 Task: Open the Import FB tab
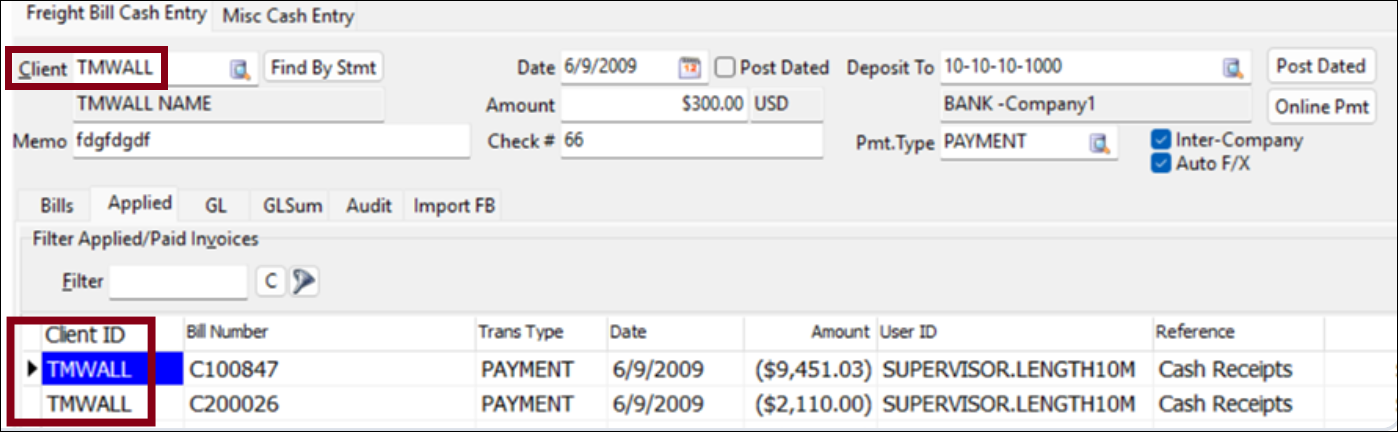click(x=457, y=206)
